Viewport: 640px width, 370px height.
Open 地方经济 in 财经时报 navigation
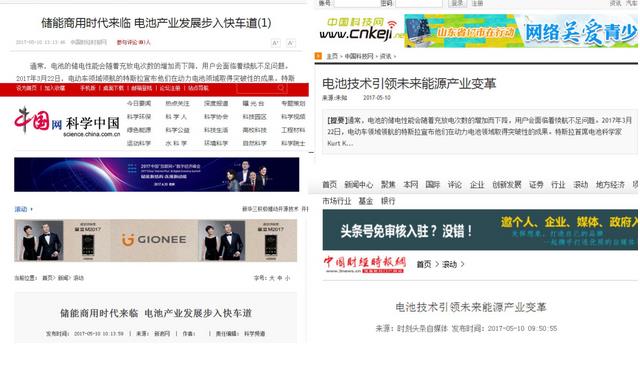tap(610, 185)
